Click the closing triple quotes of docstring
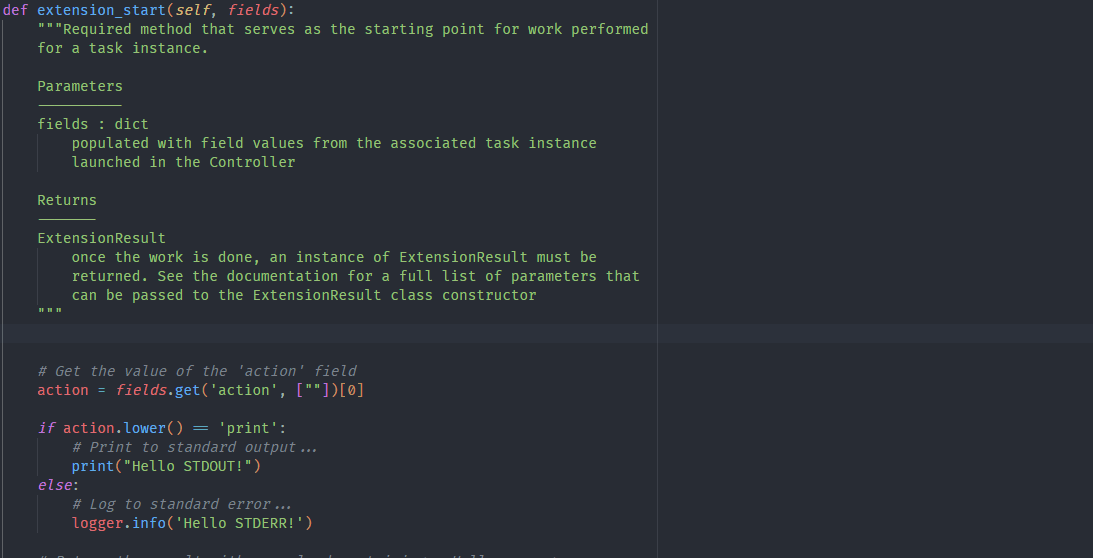This screenshot has height=558, width=1093. (50, 313)
